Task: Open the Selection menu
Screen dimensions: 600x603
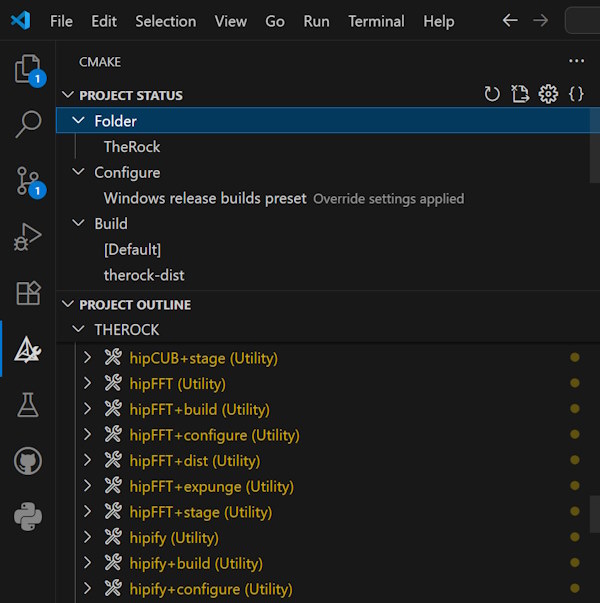Action: click(166, 21)
